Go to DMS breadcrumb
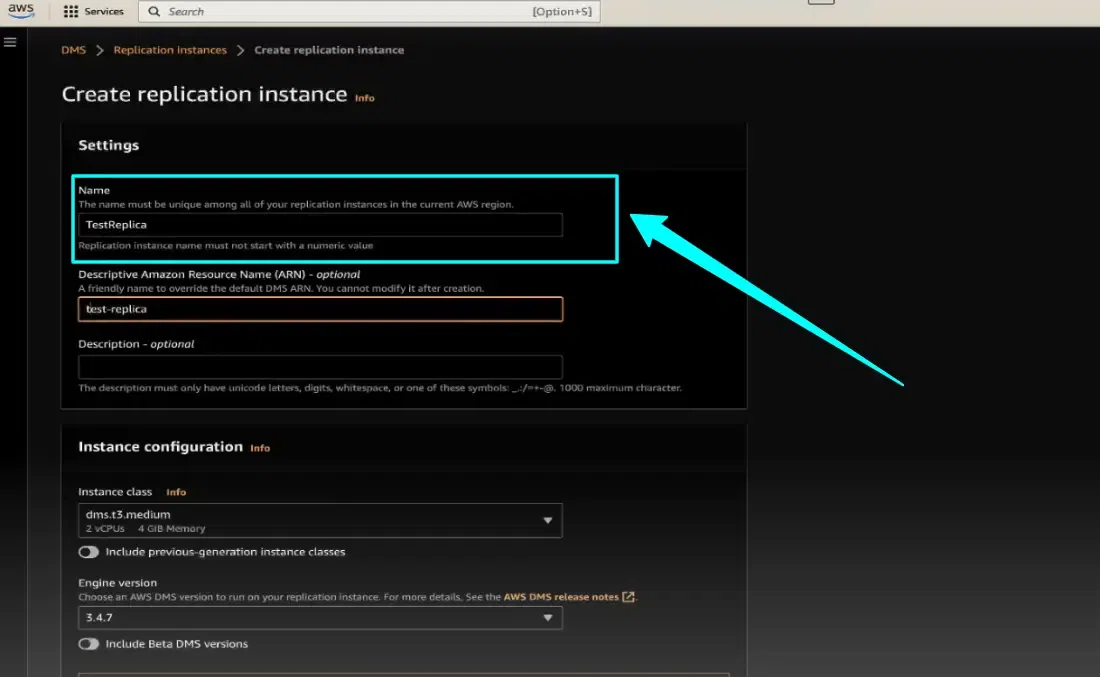1100x677 pixels. [x=74, y=50]
